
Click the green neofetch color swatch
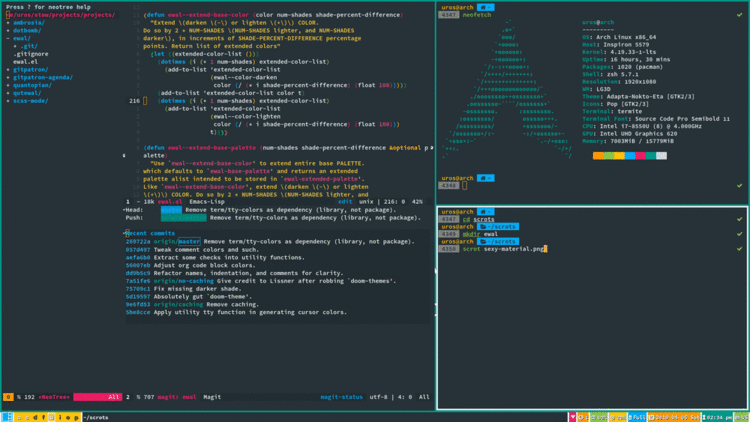[x=608, y=155]
